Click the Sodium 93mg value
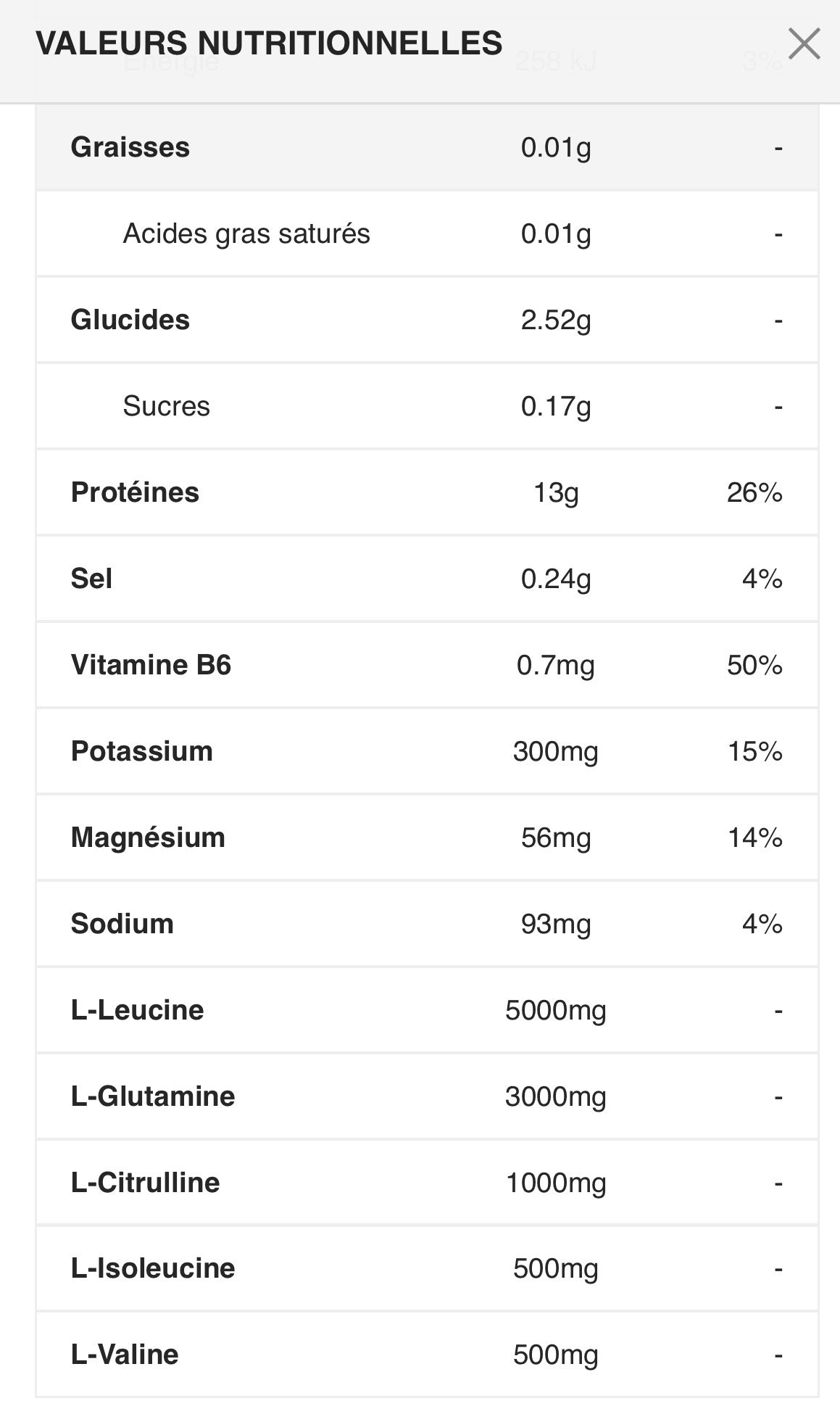The height and width of the screenshot is (1422, 840). tap(556, 924)
